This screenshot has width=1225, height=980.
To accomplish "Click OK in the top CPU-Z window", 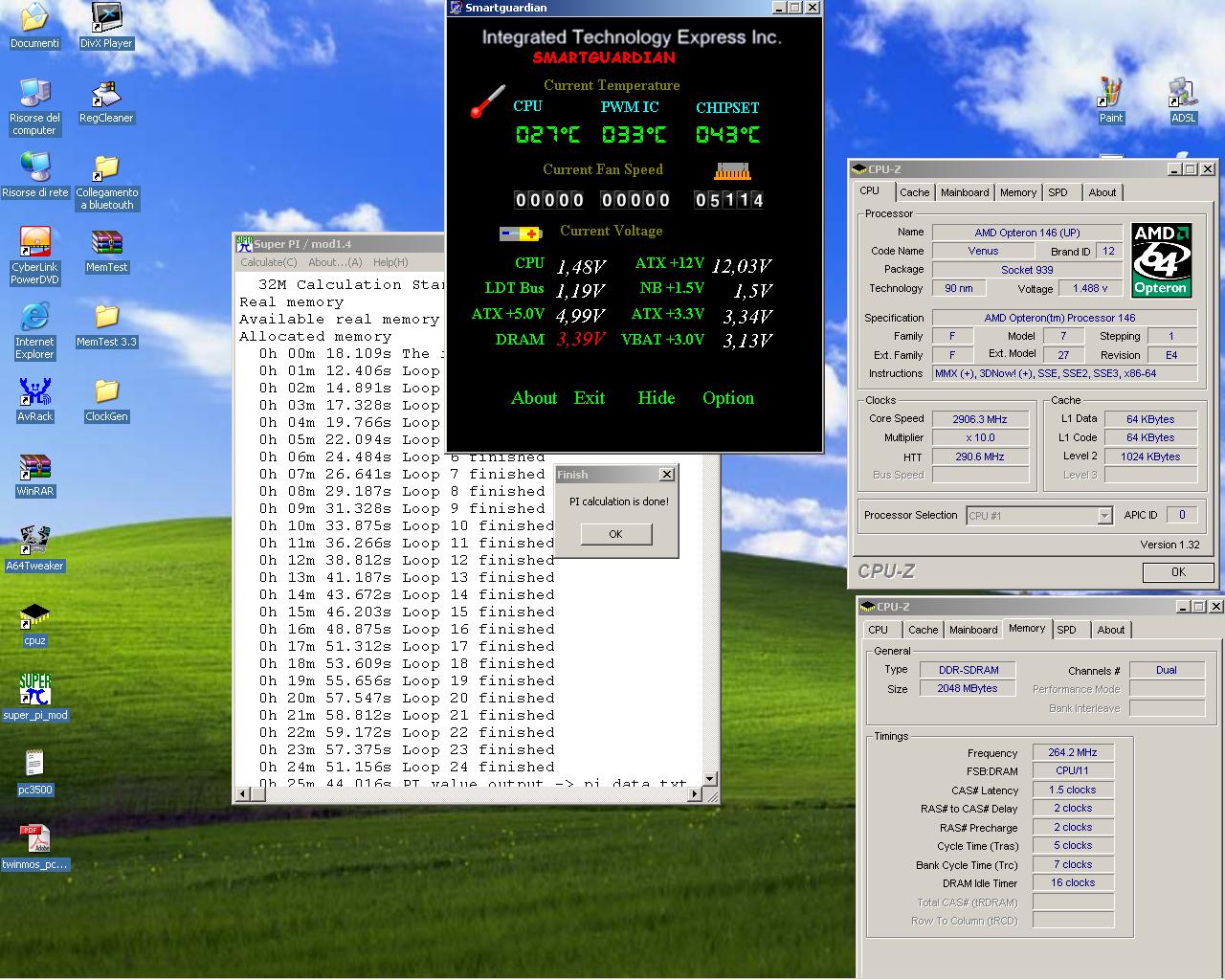I will [x=1178, y=572].
